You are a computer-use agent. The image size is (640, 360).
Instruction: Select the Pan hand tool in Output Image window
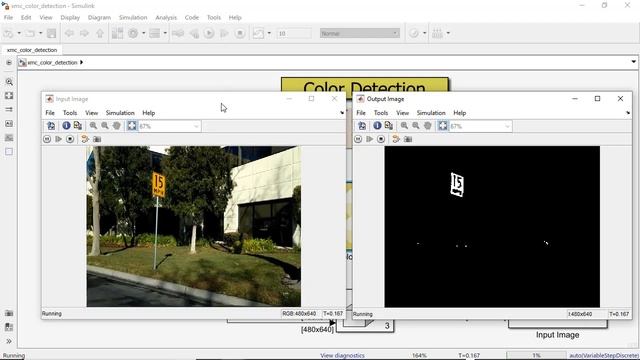pos(428,126)
